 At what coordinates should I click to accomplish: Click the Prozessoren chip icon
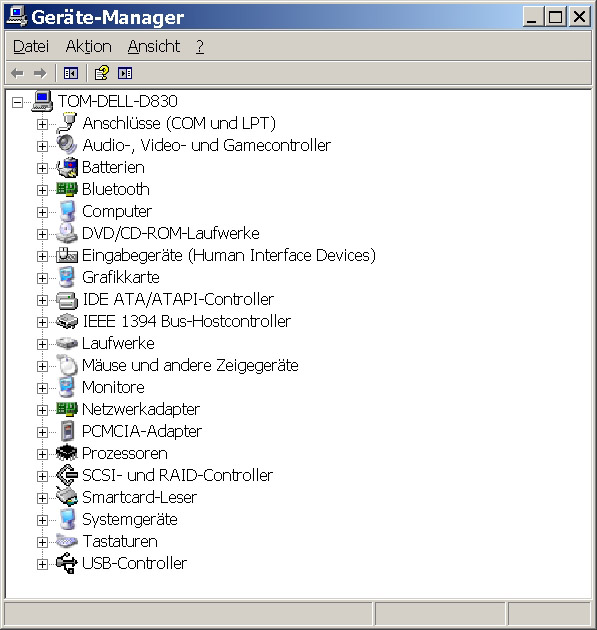point(67,453)
